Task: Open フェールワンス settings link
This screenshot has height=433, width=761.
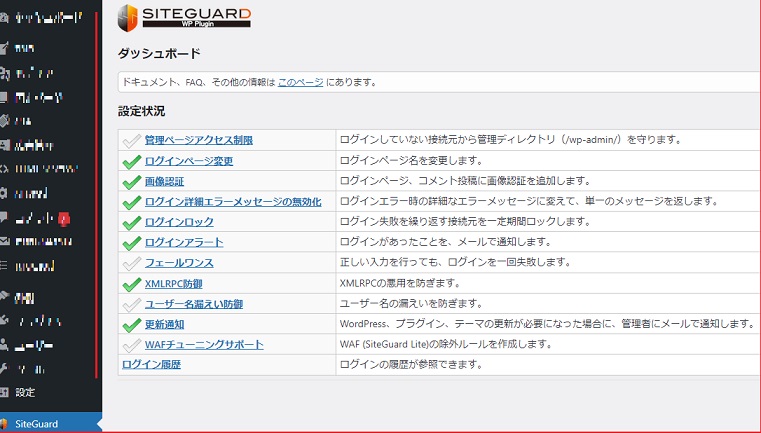Action: point(179,263)
